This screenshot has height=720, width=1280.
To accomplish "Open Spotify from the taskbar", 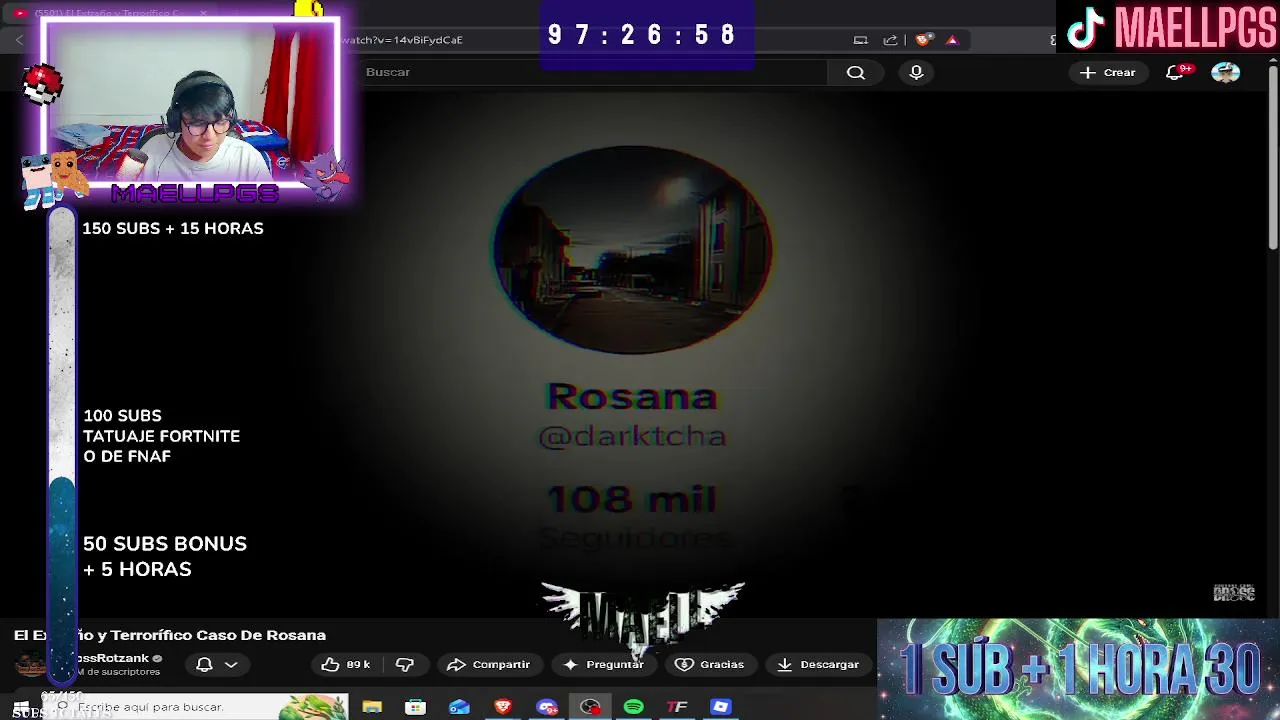I will (634, 707).
